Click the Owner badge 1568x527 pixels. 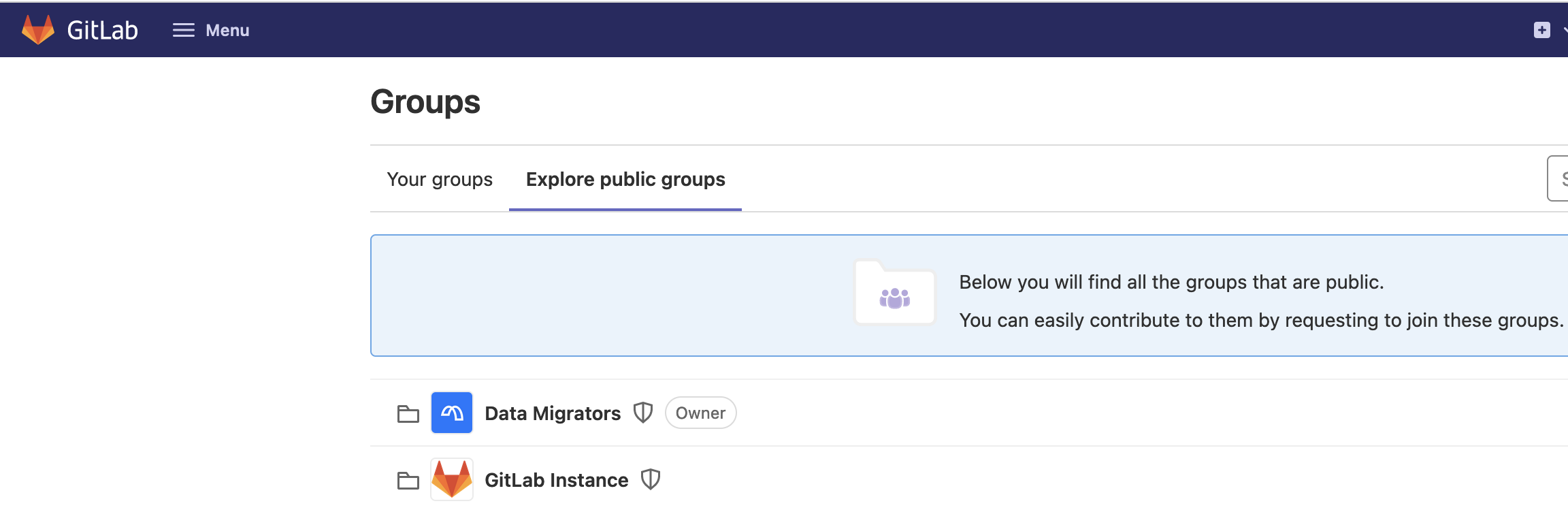tap(700, 413)
